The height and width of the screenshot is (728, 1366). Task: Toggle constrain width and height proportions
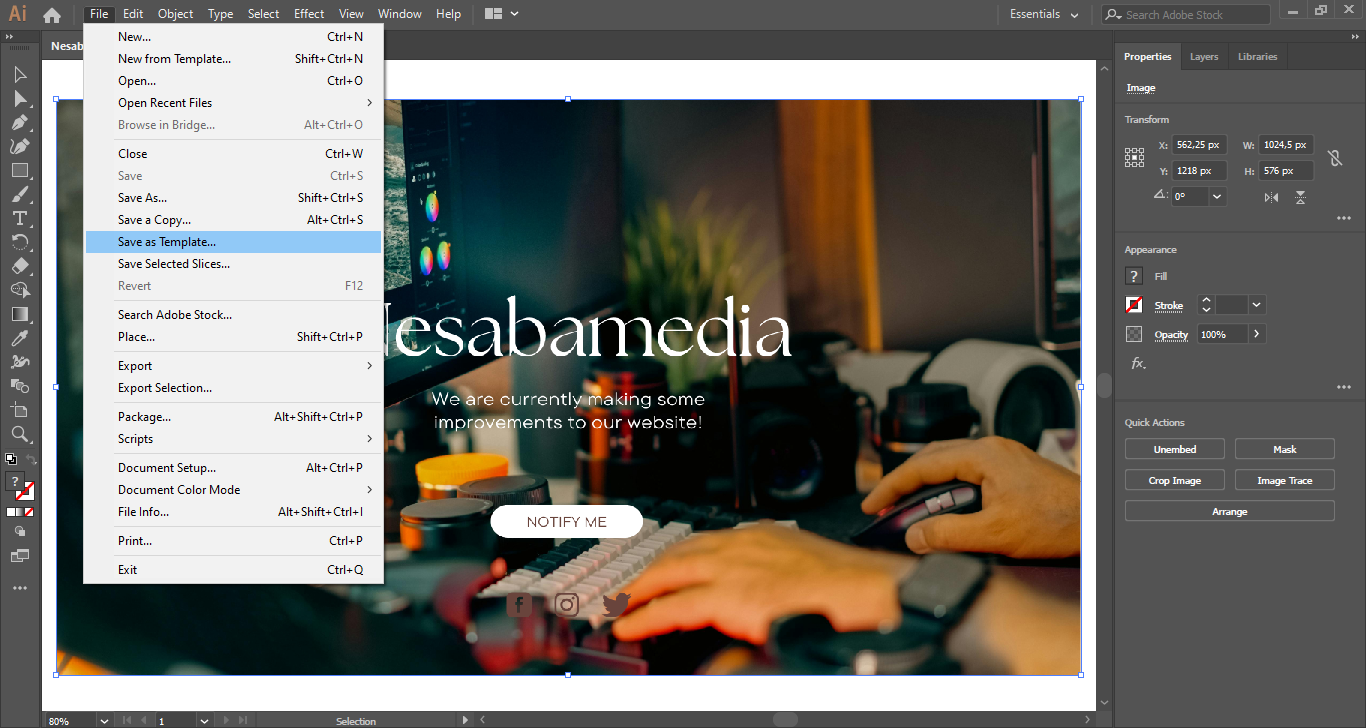[x=1333, y=158]
